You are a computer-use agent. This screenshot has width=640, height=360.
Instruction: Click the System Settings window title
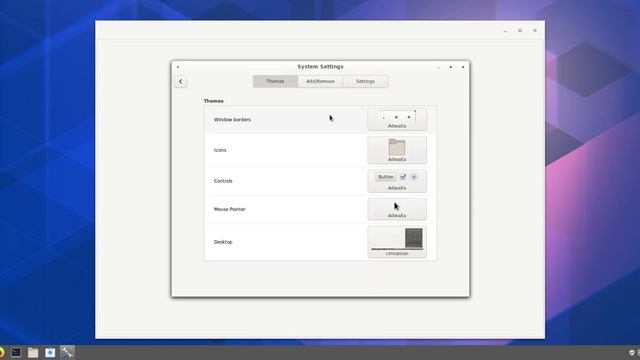coord(320,67)
